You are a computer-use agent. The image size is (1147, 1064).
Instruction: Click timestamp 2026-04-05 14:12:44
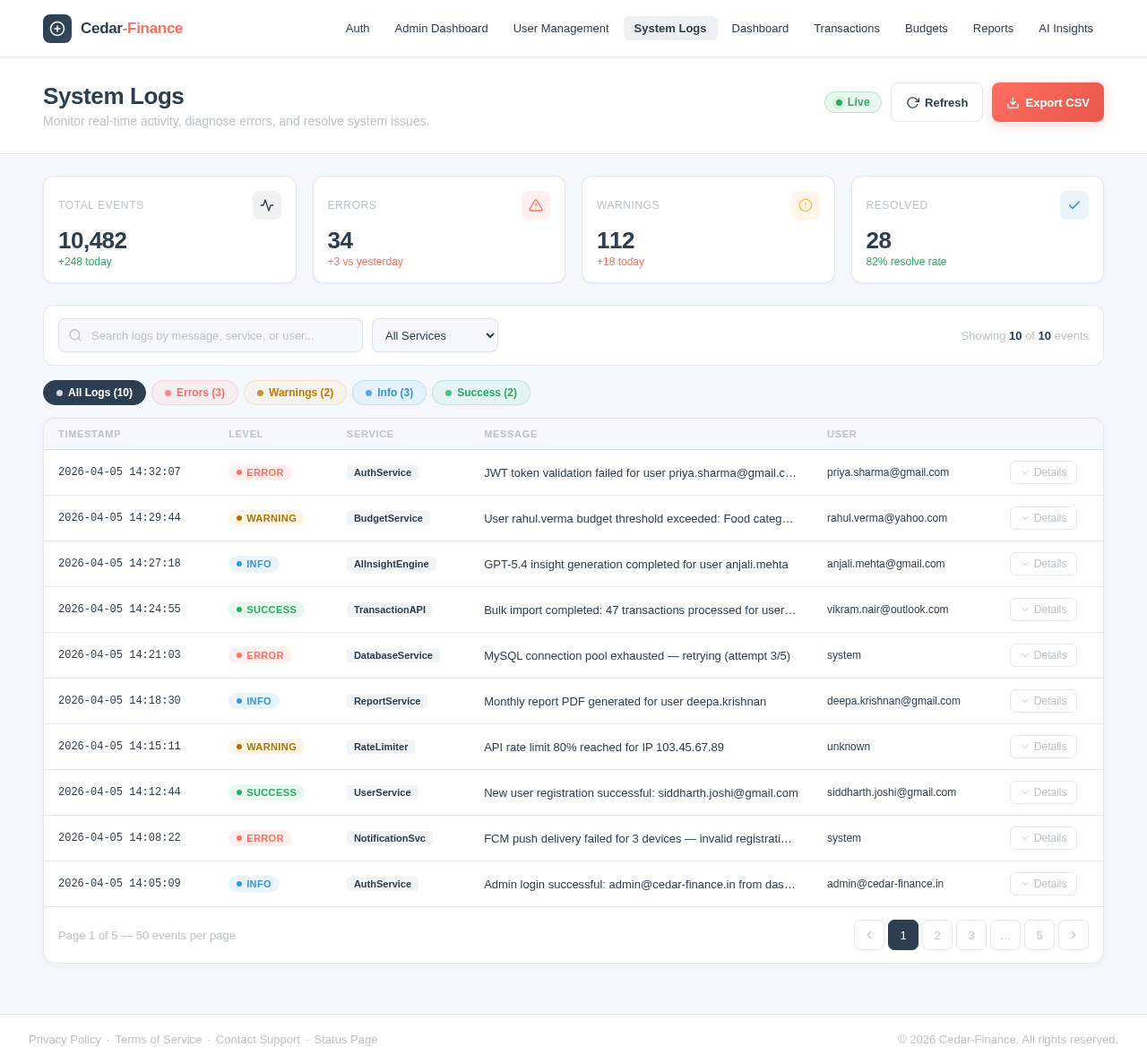pos(119,792)
